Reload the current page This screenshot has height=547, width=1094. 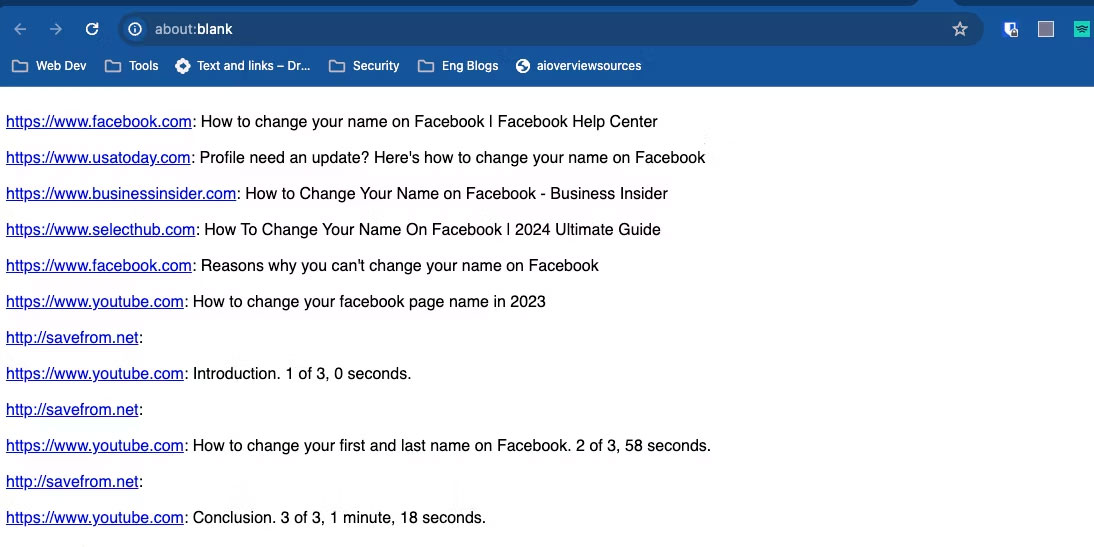pos(92,29)
